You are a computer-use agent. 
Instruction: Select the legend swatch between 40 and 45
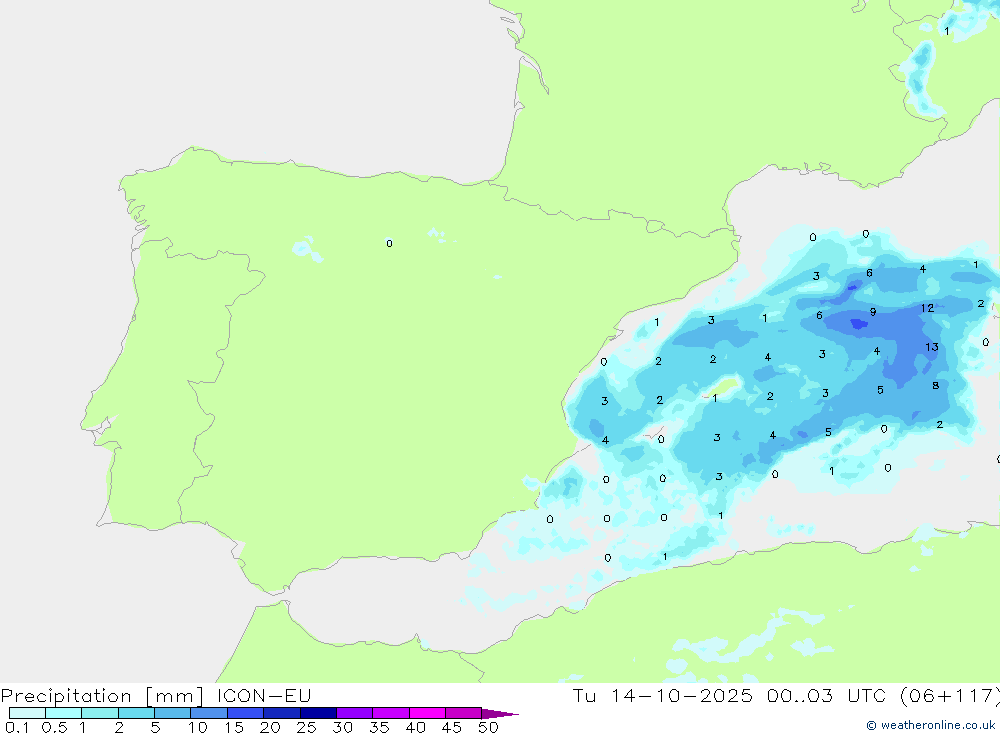(427, 713)
